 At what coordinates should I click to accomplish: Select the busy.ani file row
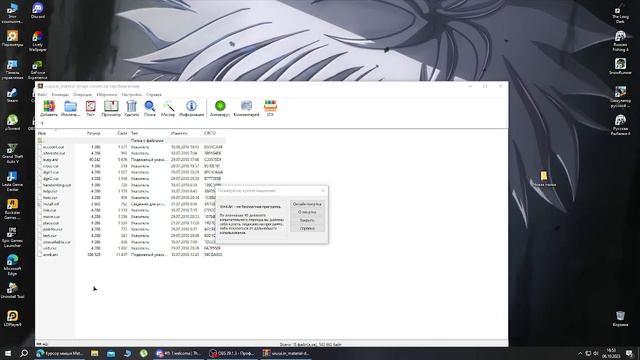131,160
